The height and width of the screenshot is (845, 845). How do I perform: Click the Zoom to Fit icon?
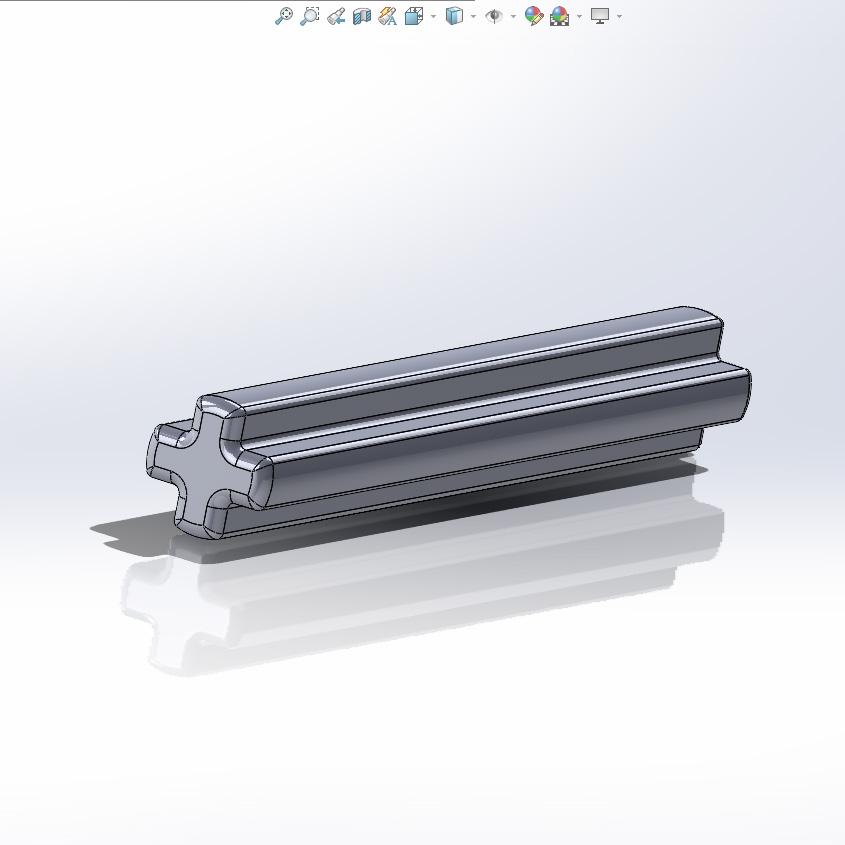click(x=284, y=16)
